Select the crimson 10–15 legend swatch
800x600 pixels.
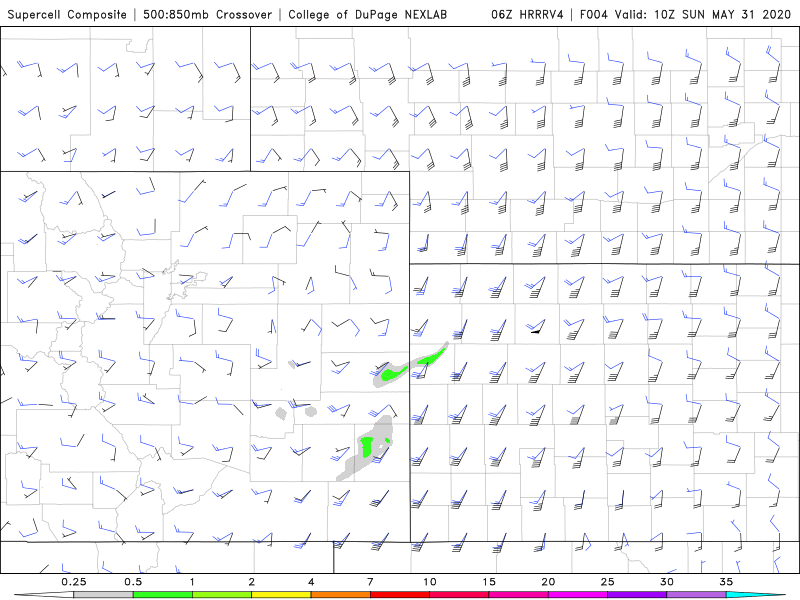click(x=459, y=595)
